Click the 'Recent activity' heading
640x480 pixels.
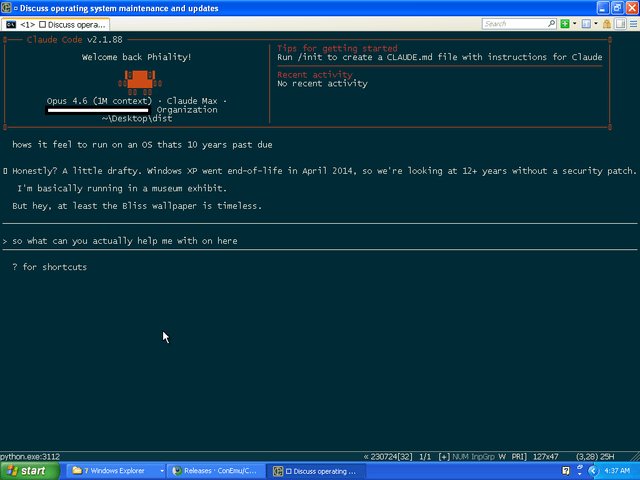pos(315,75)
